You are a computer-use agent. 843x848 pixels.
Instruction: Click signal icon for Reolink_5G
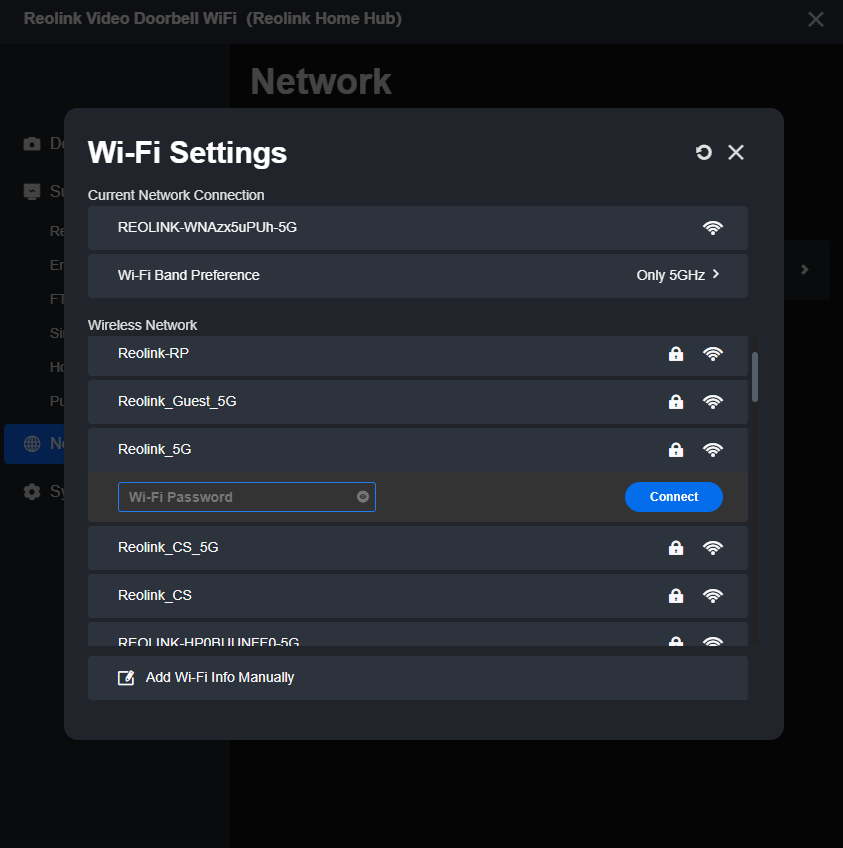[x=713, y=450]
